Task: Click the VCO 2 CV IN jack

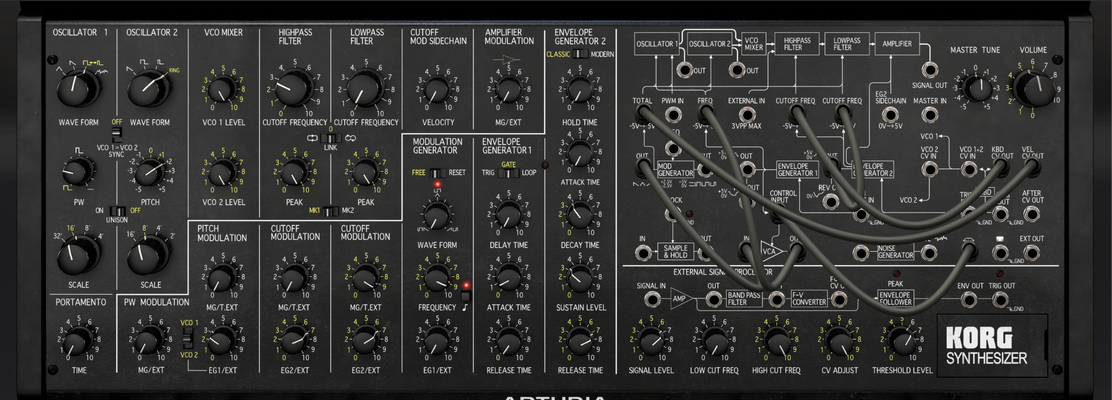Action: (929, 169)
